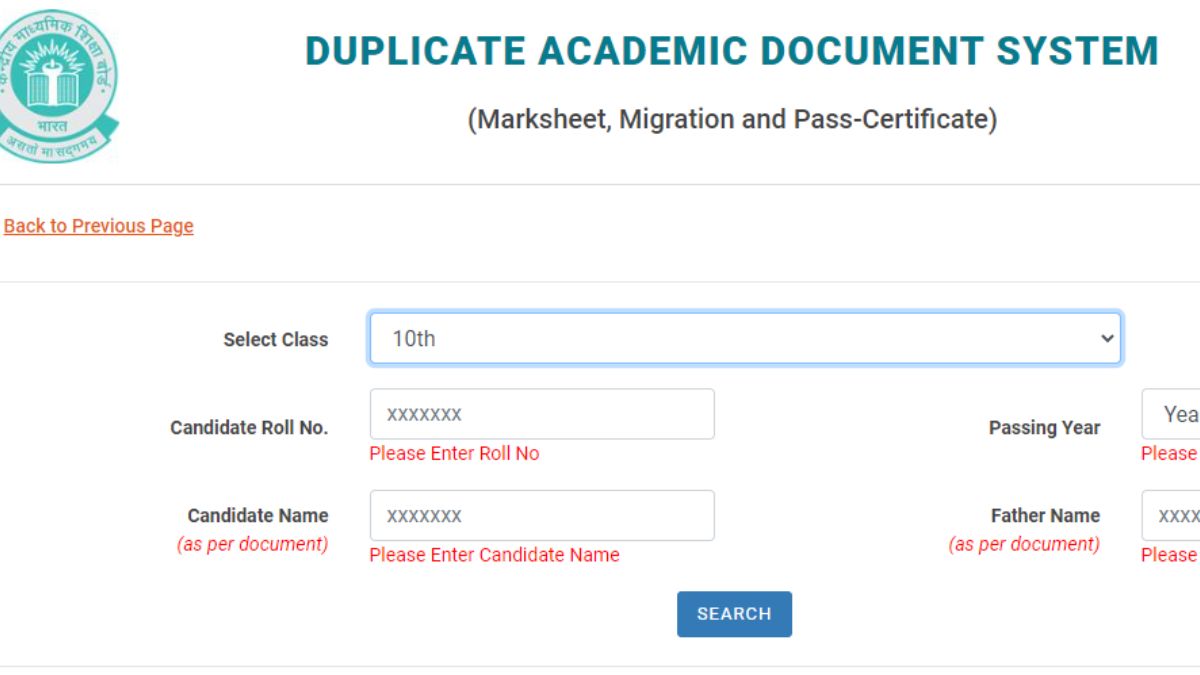Click the '(as per document)' note under Father Name

[1024, 545]
